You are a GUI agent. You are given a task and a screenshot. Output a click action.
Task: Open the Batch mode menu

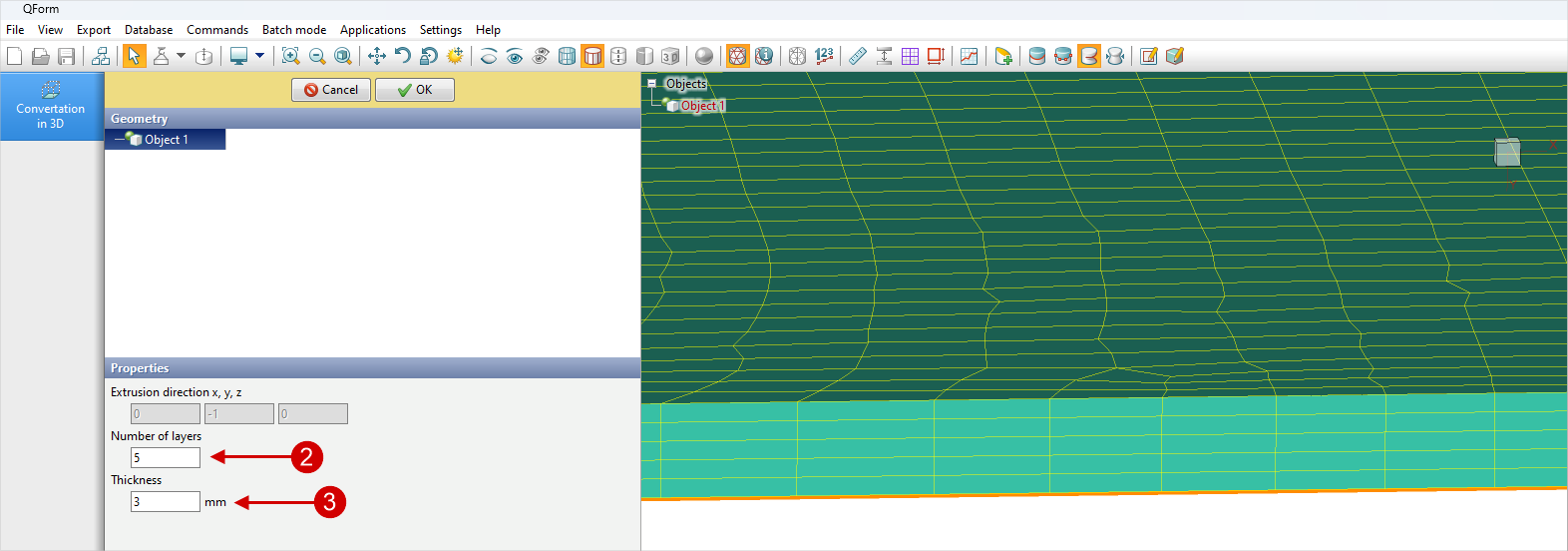294,30
